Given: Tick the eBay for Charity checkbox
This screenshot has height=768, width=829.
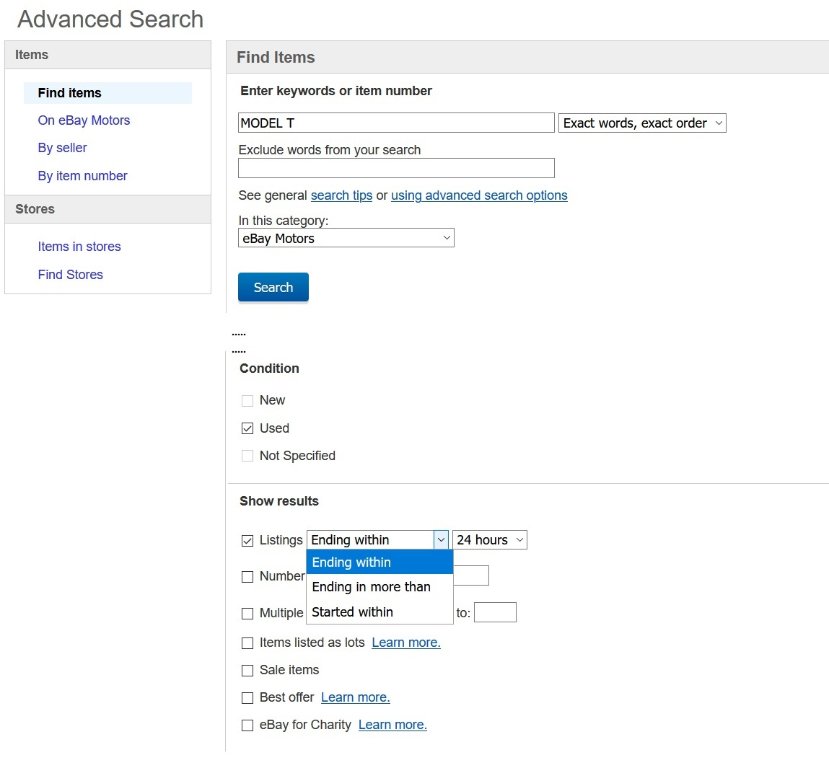Looking at the screenshot, I should click(x=247, y=725).
